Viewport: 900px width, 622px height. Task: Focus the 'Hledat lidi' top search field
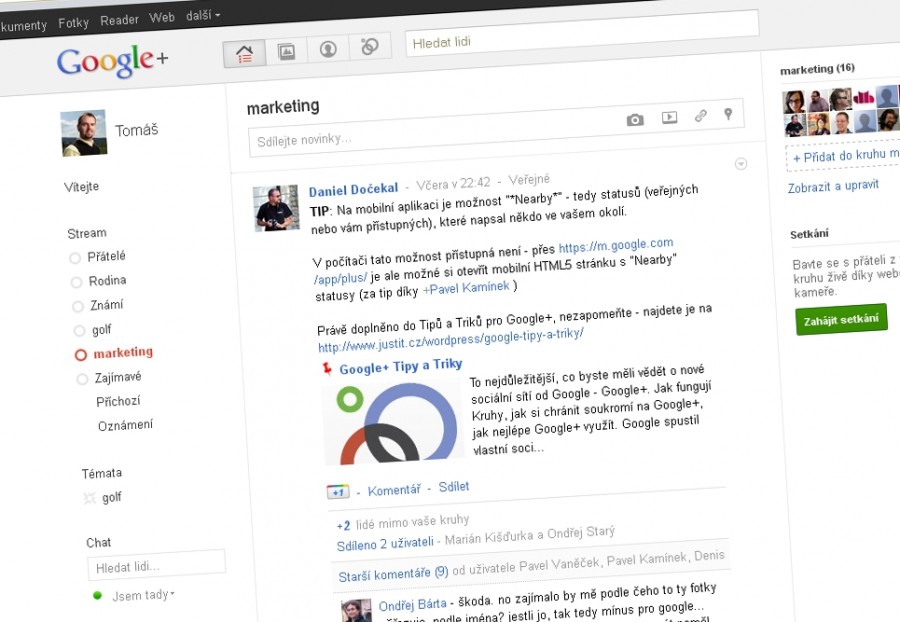pyautogui.click(x=582, y=34)
